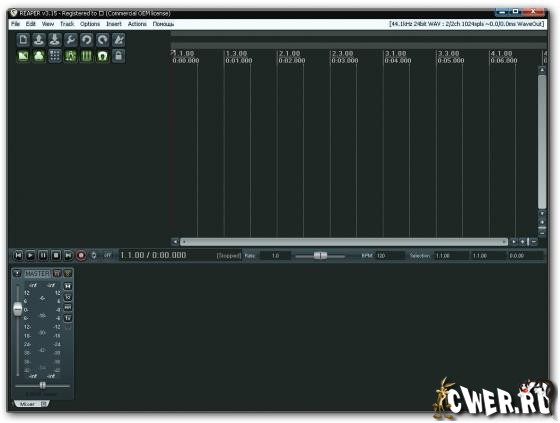The width and height of the screenshot is (560, 423).
Task: Pause playback in transport bar
Action: [43, 255]
